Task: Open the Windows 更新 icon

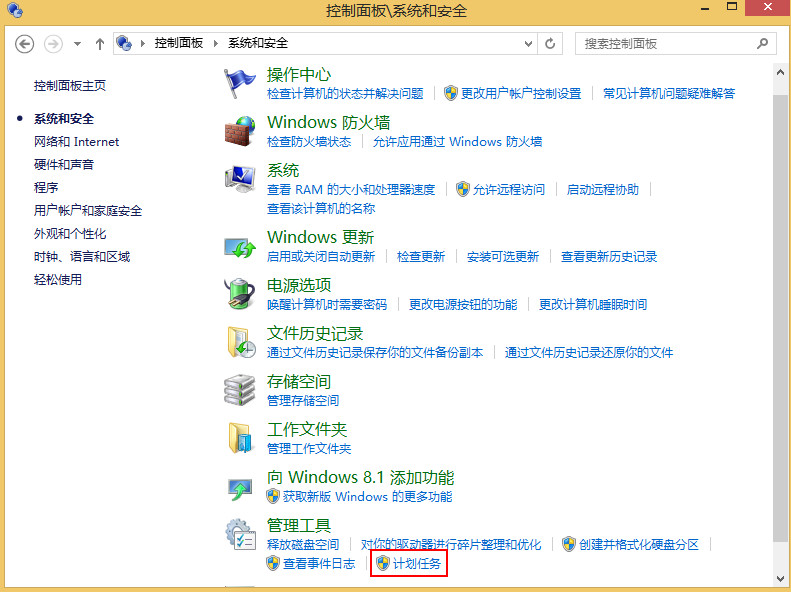Action: tap(240, 247)
